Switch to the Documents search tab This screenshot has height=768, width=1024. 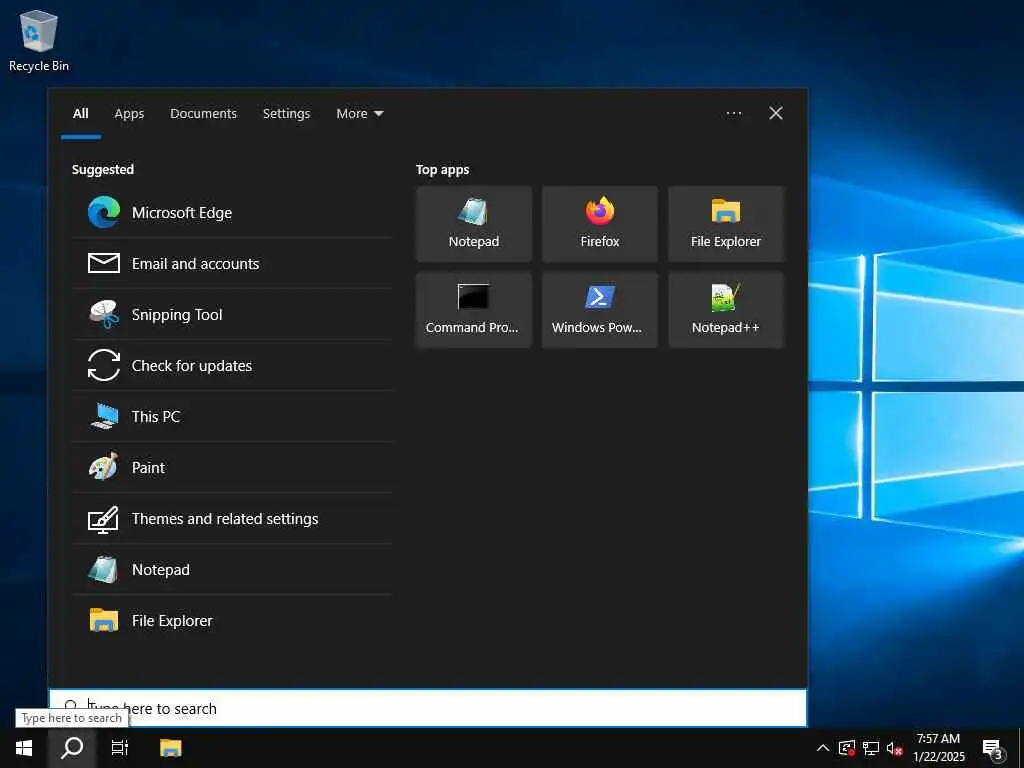point(203,114)
